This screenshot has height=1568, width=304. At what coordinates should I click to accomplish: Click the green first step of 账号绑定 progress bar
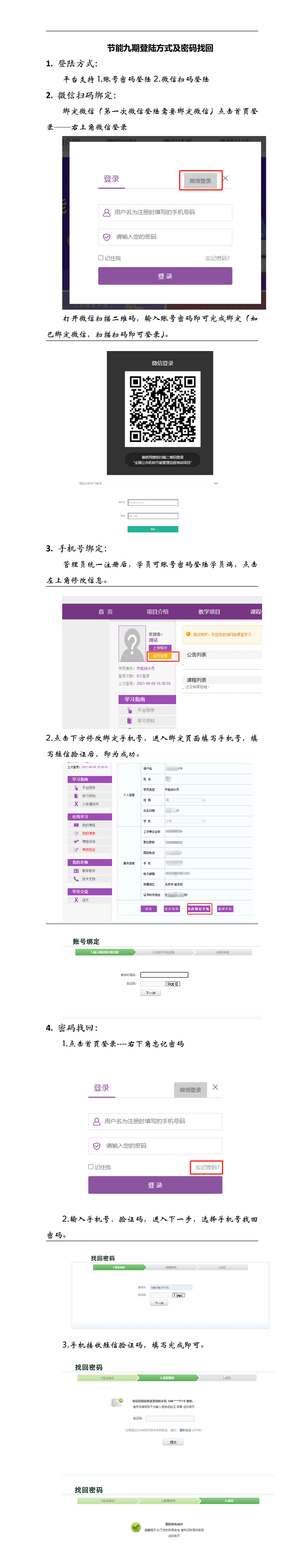(x=106, y=952)
